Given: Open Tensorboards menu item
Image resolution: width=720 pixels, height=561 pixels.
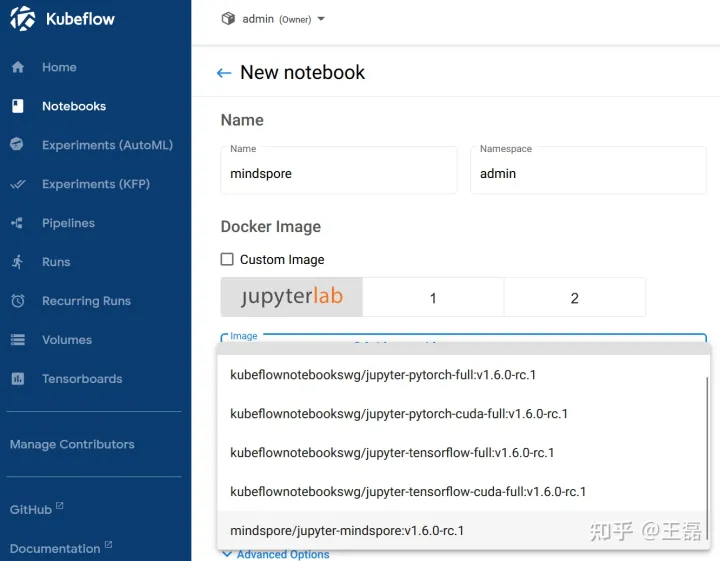Looking at the screenshot, I should 82,379.
